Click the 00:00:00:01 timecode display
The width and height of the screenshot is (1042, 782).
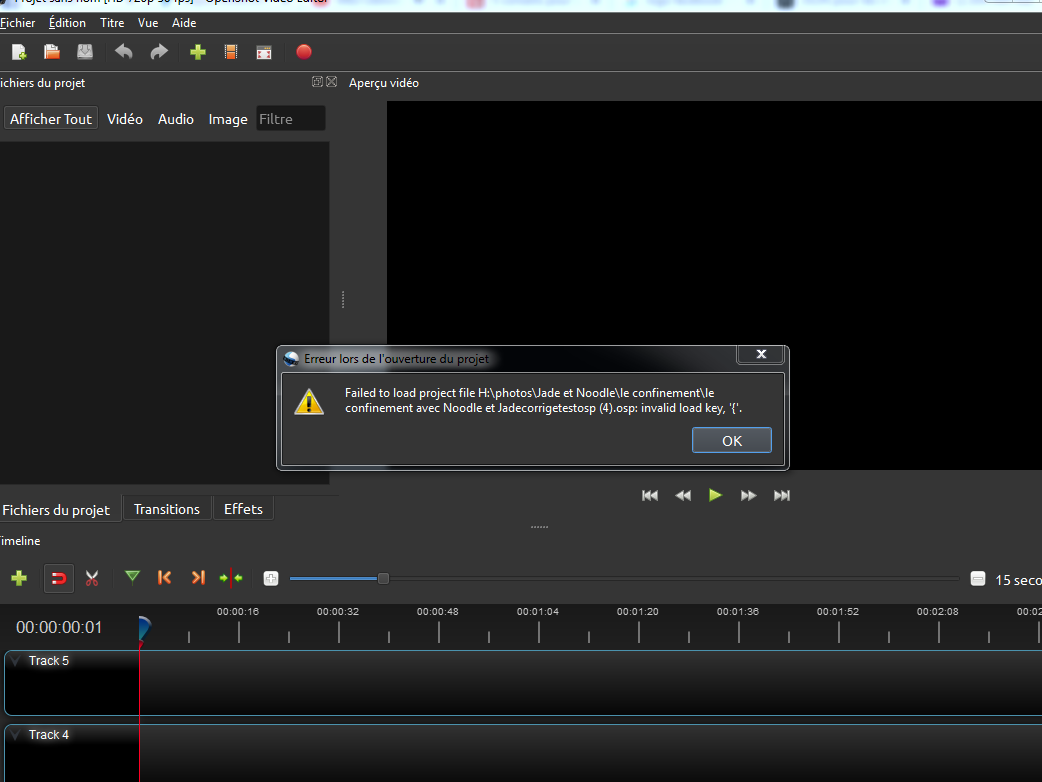[59, 627]
